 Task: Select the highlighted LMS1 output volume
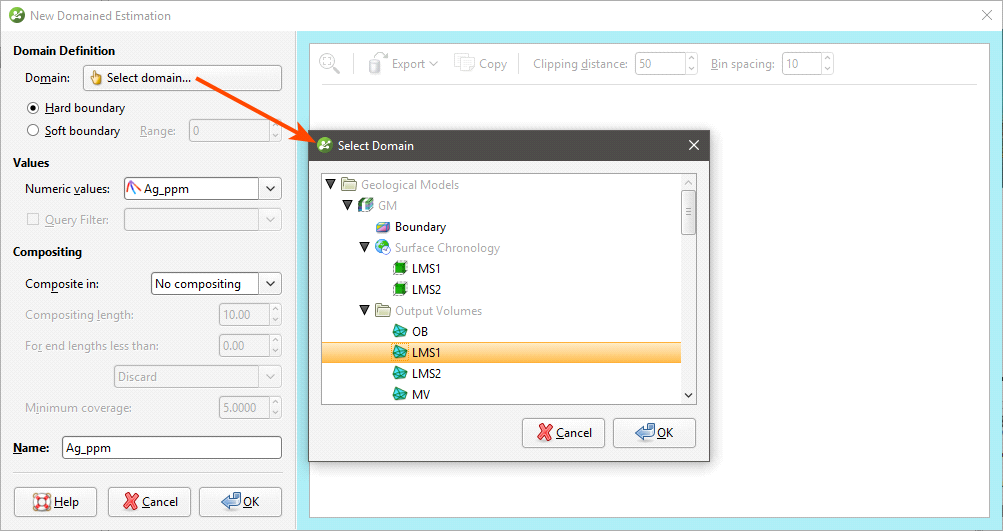[501, 353]
